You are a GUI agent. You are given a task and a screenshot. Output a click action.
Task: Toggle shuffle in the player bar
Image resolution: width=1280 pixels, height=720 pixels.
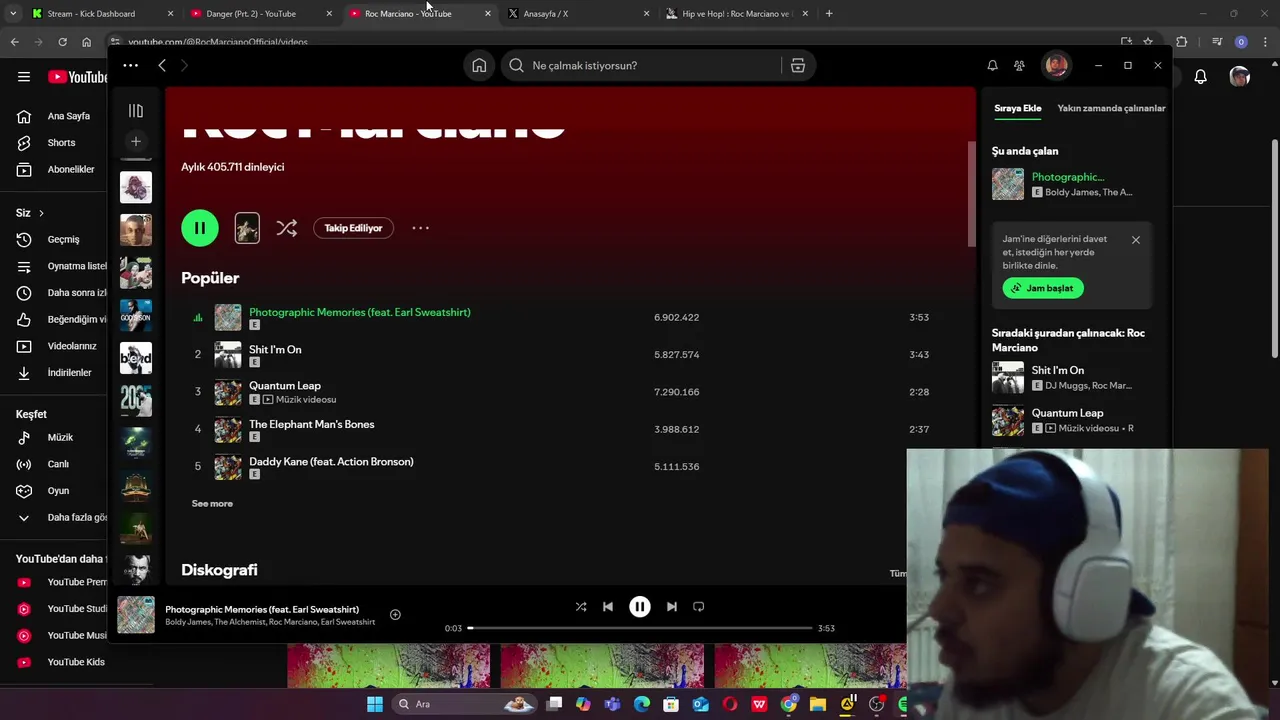[581, 607]
